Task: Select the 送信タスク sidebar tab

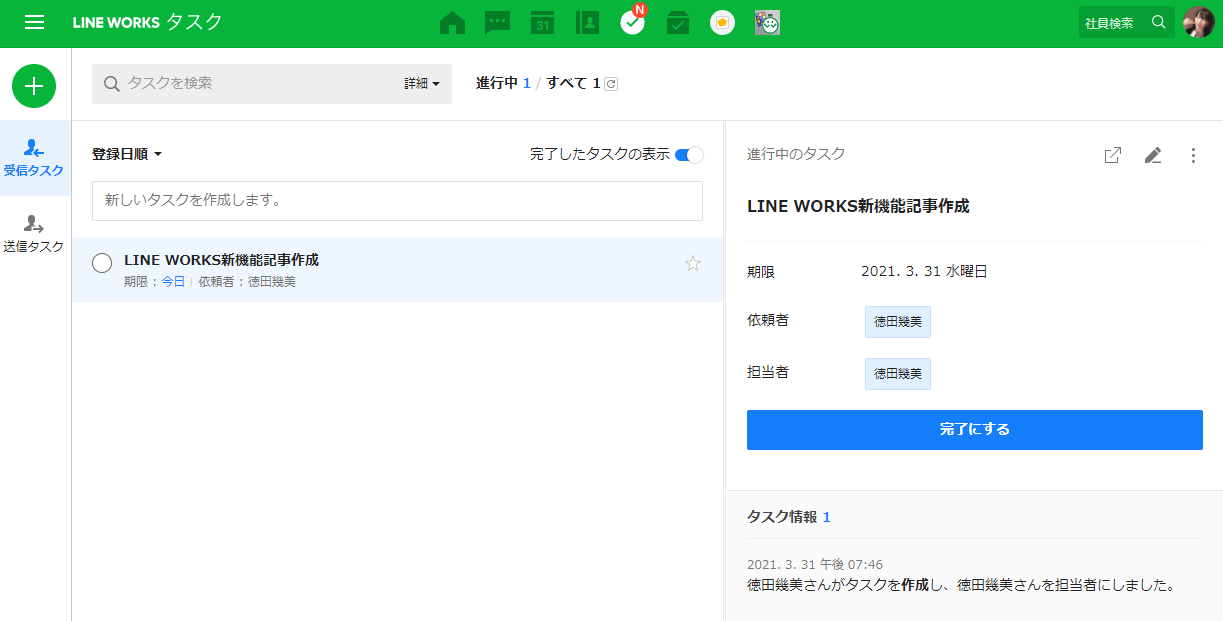Action: (x=35, y=234)
